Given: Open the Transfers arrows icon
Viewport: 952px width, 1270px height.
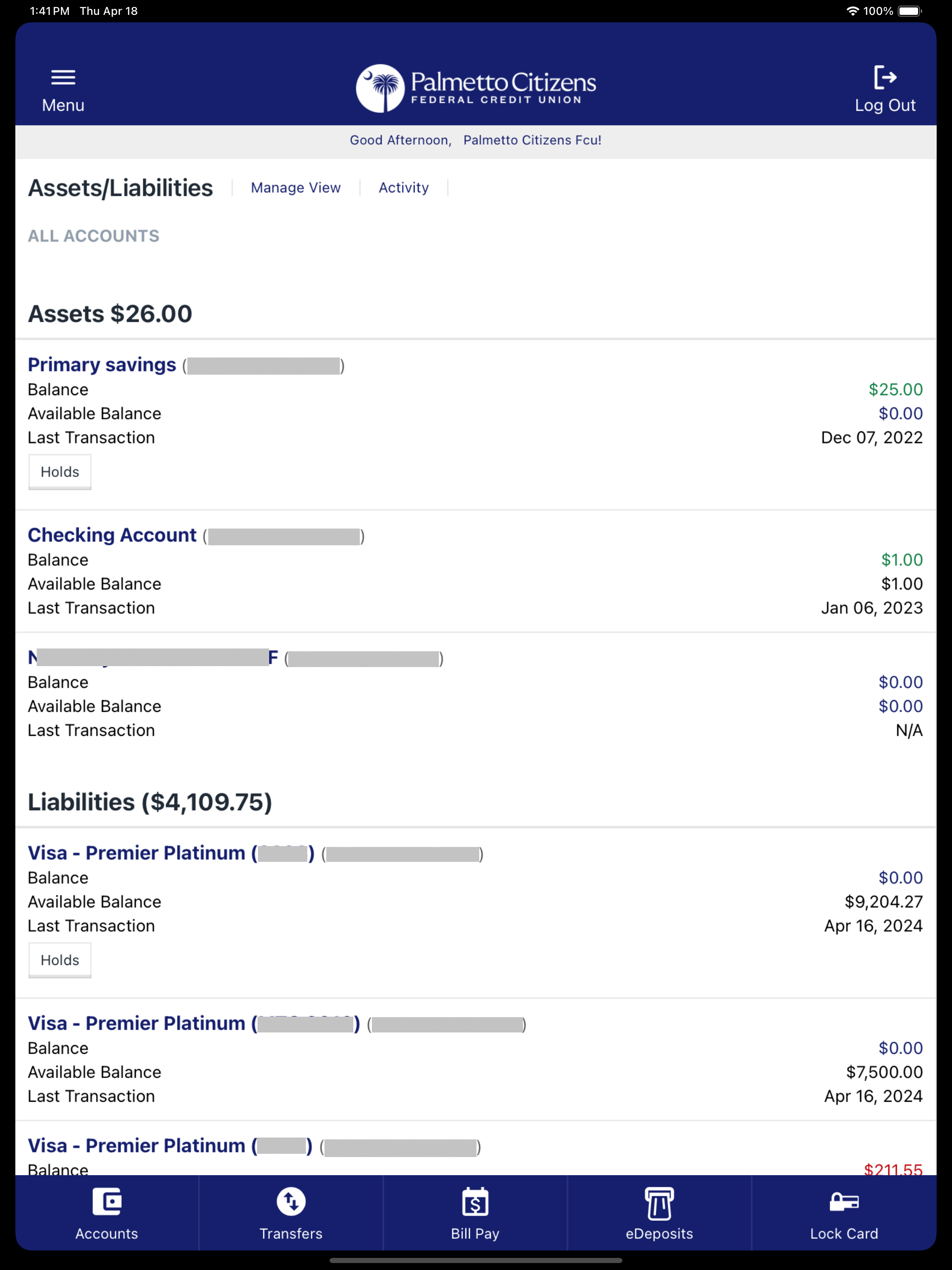Looking at the screenshot, I should (291, 1202).
